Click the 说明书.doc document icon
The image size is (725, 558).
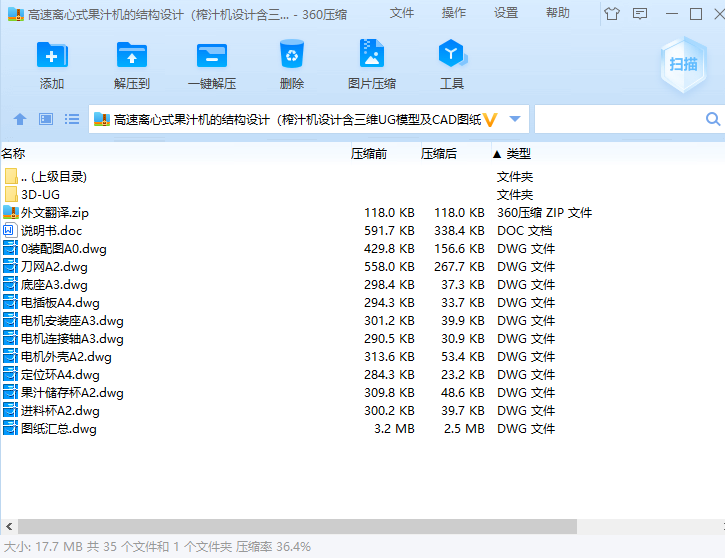pos(10,230)
